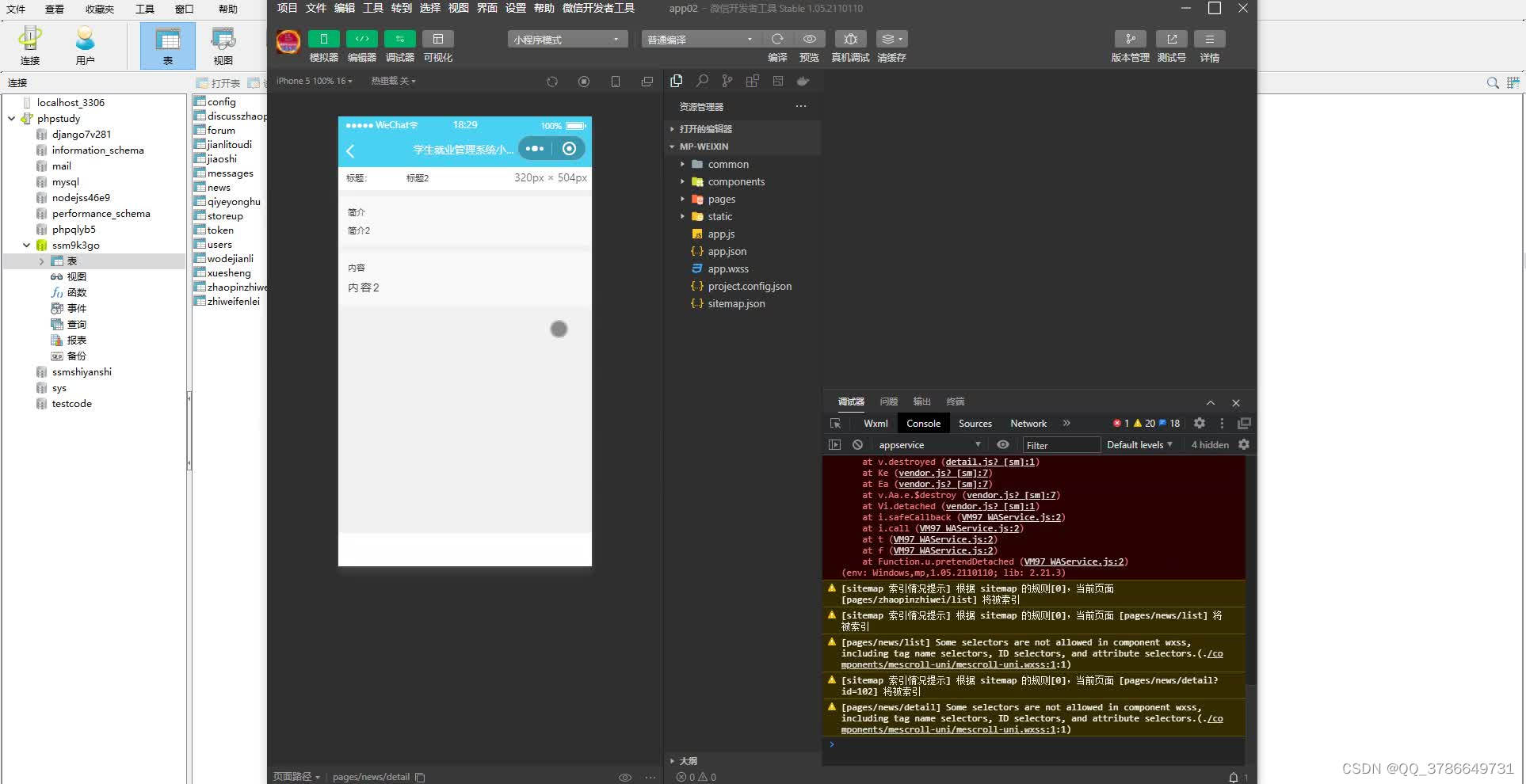Image resolution: width=1526 pixels, height=784 pixels.
Task: Open sitemap.json file
Action: point(736,303)
